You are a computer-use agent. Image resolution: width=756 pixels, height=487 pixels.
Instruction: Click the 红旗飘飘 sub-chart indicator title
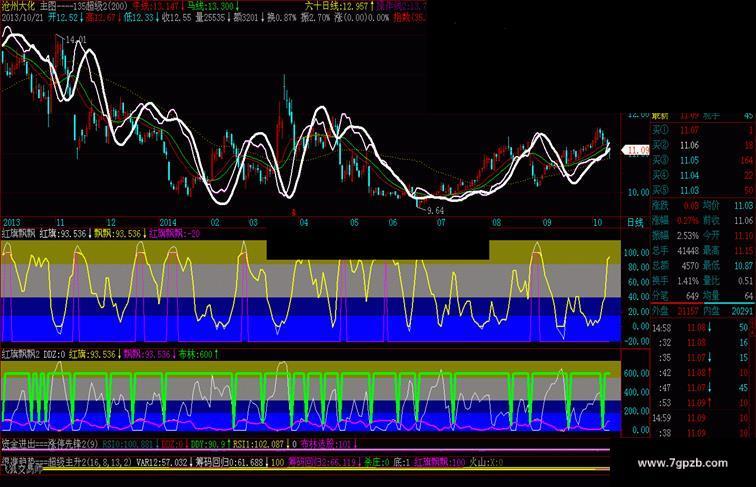pos(18,234)
